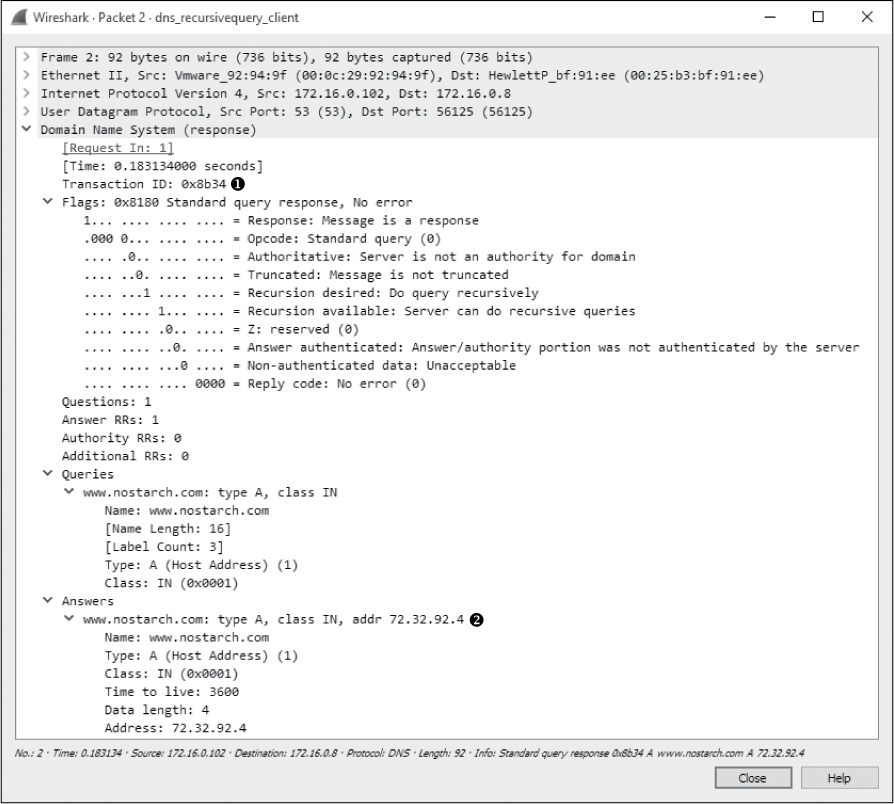
Task: Select the Opcode: Standard query (0) row
Action: 262,239
